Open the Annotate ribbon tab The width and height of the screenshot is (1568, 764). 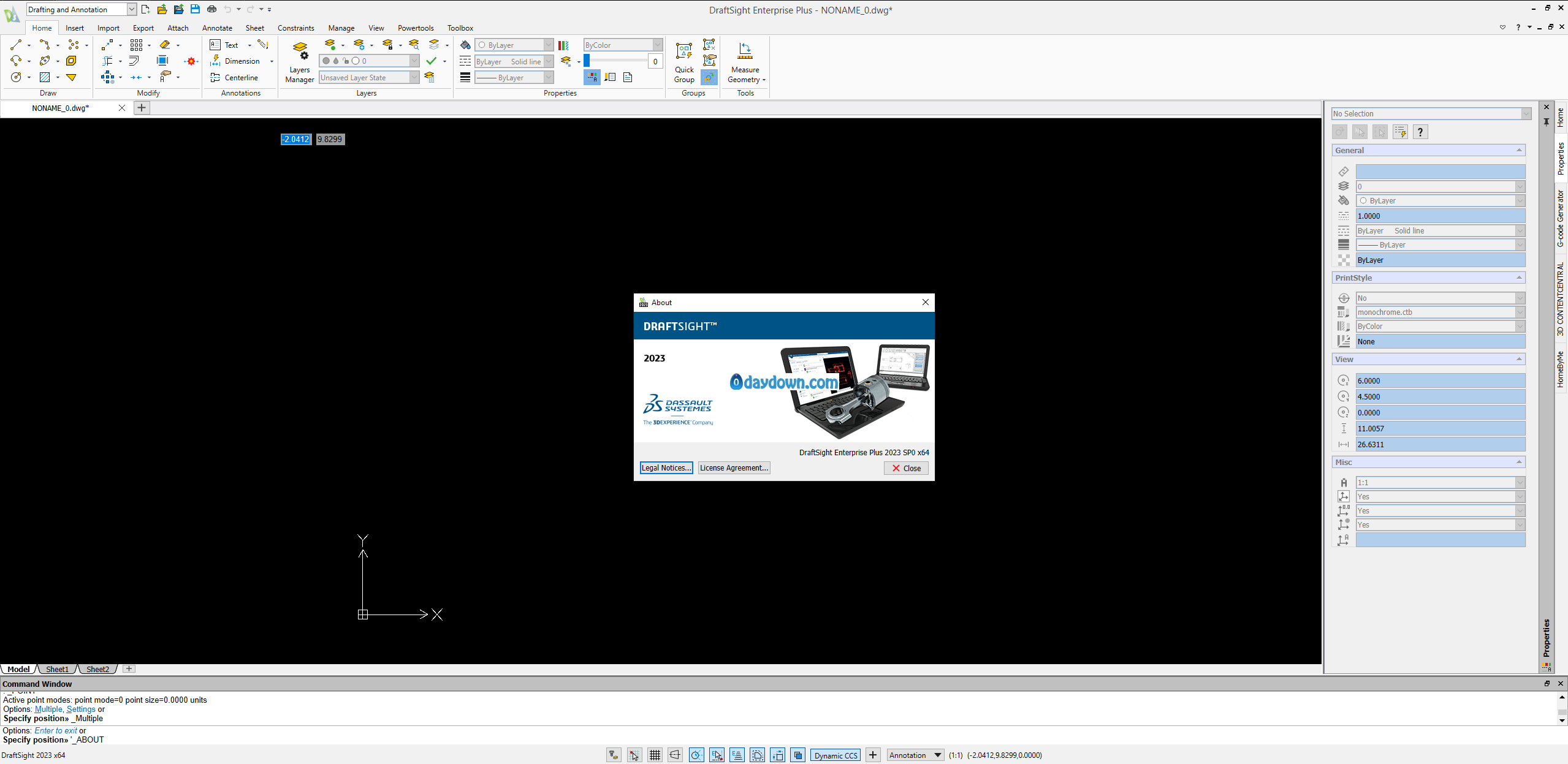pos(217,28)
